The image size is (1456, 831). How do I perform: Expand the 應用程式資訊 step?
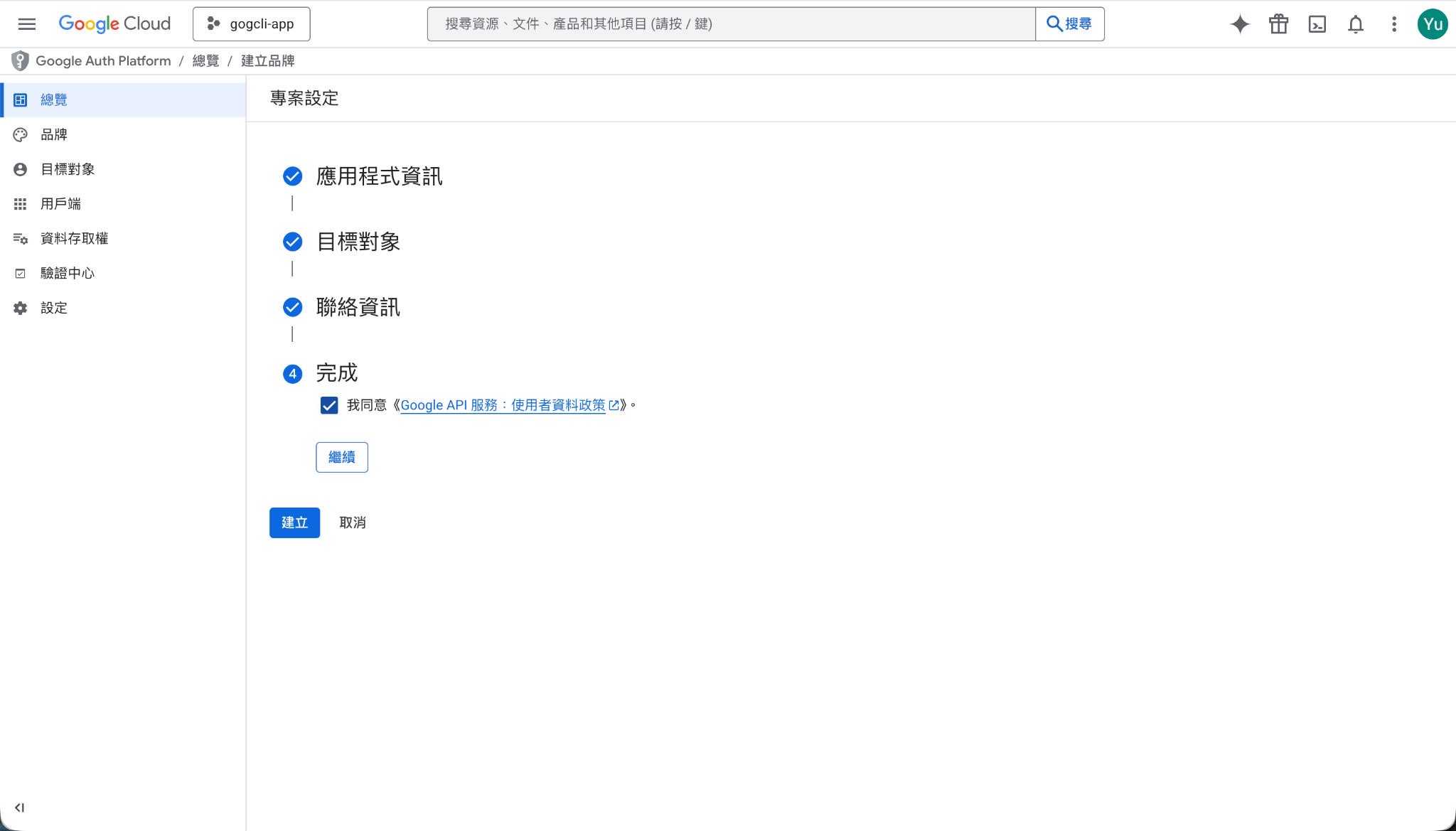378,176
